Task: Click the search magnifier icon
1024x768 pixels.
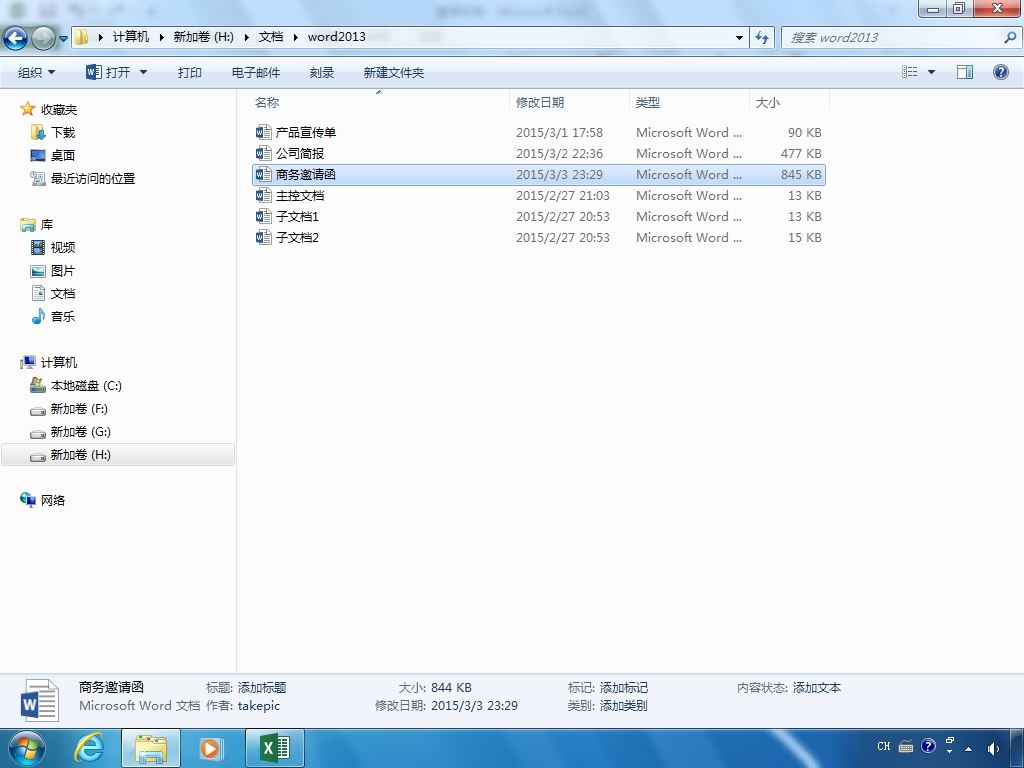Action: (x=1010, y=37)
